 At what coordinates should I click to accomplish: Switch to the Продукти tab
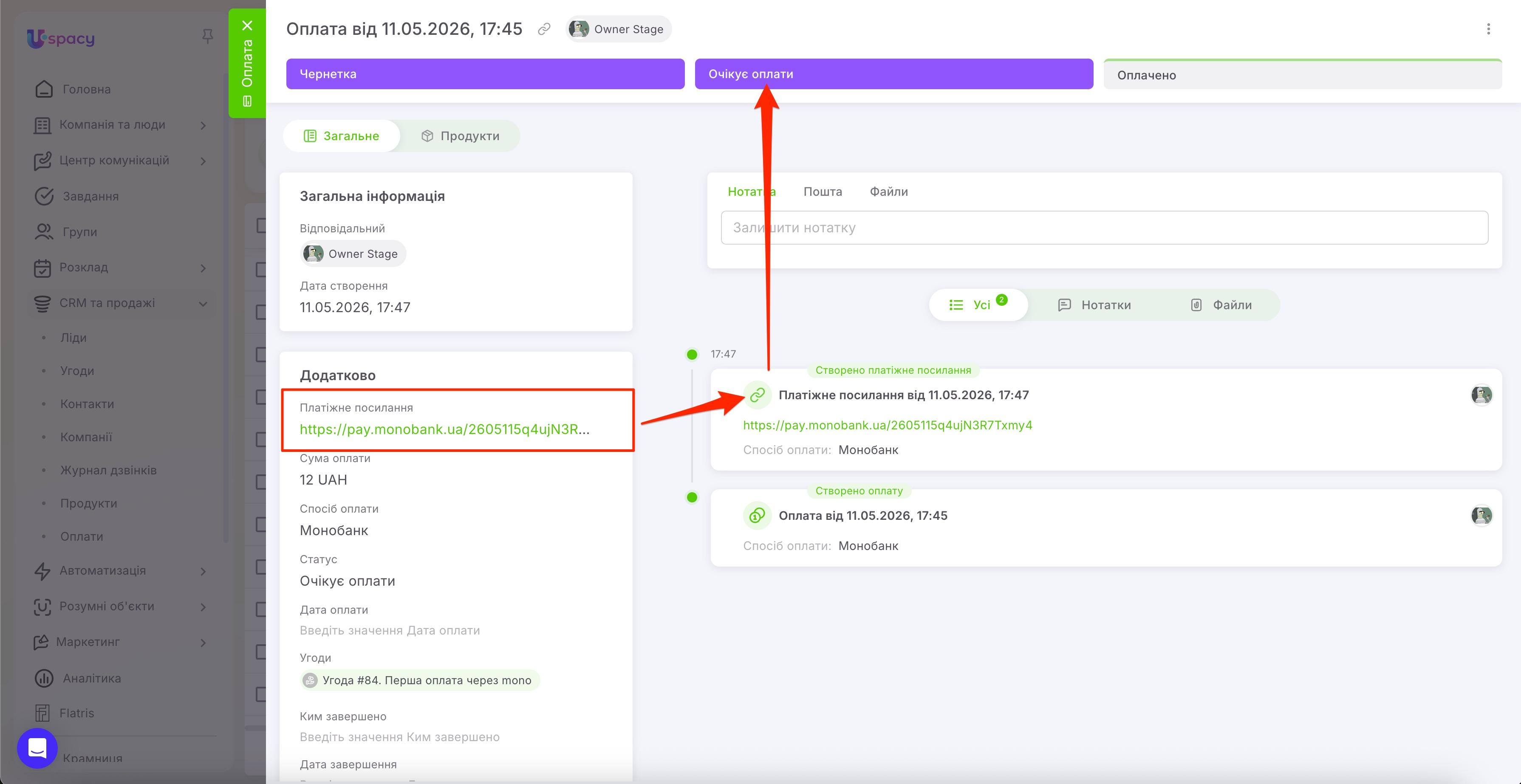coord(460,136)
